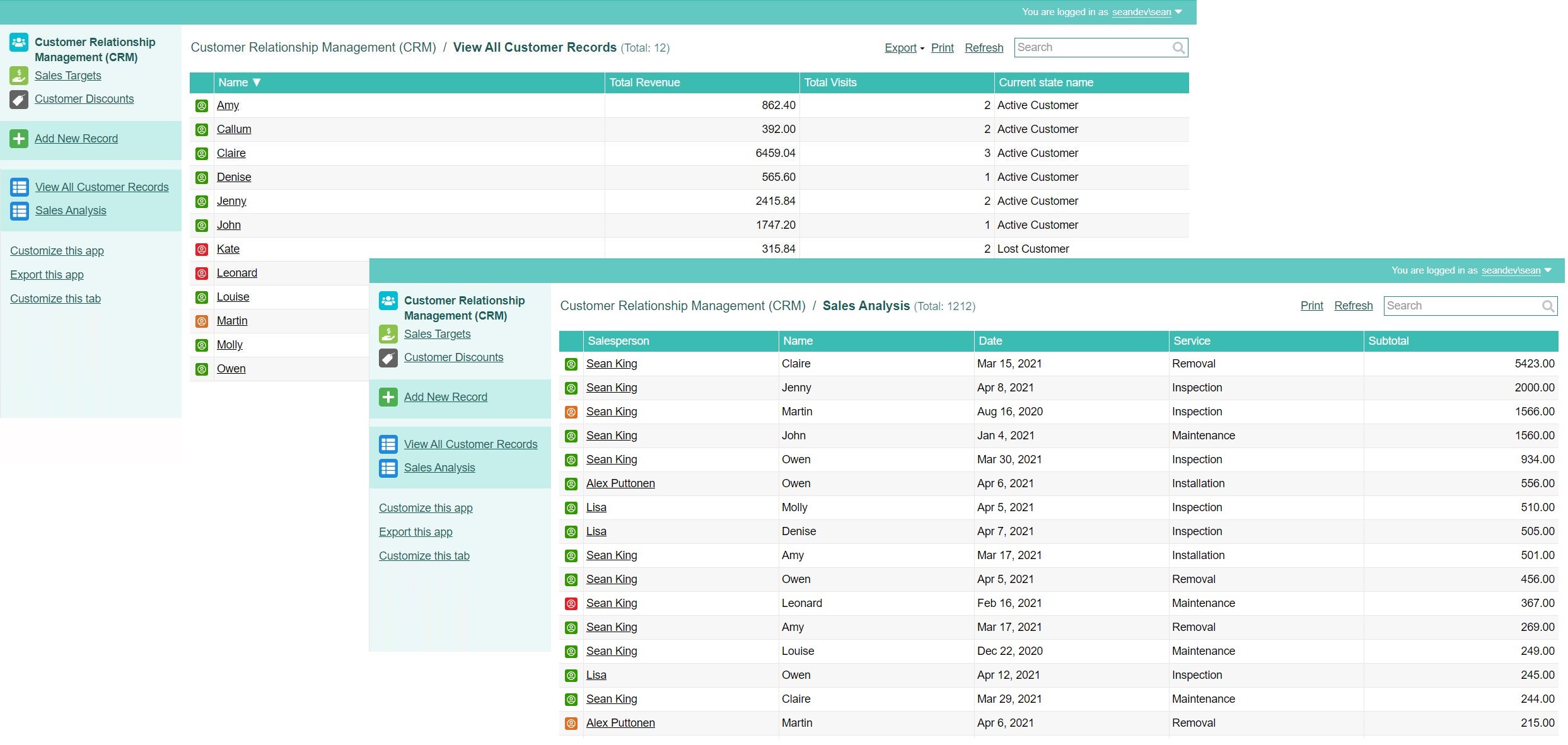Click the search magnifier icon in View All Customer Records
This screenshot has height=745, width=1568.
coord(1178,48)
